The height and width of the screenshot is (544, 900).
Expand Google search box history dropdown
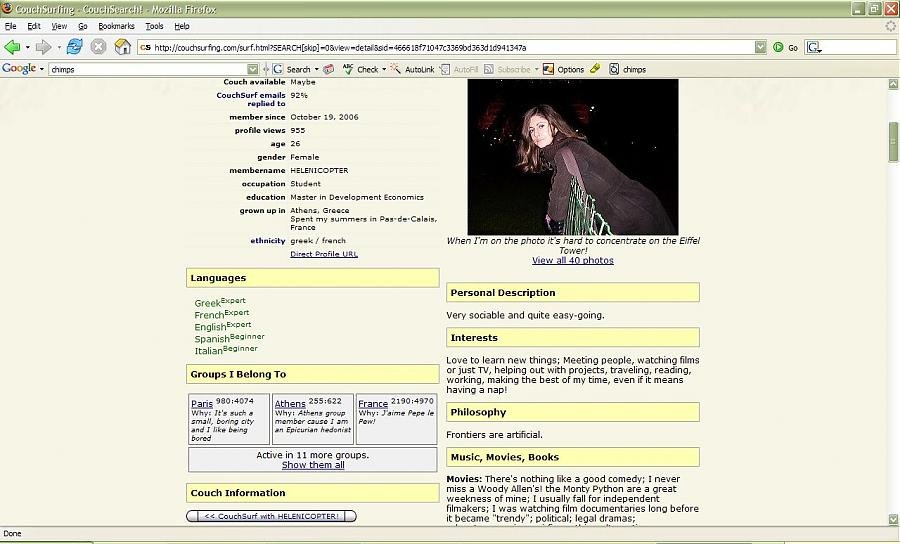tap(253, 69)
